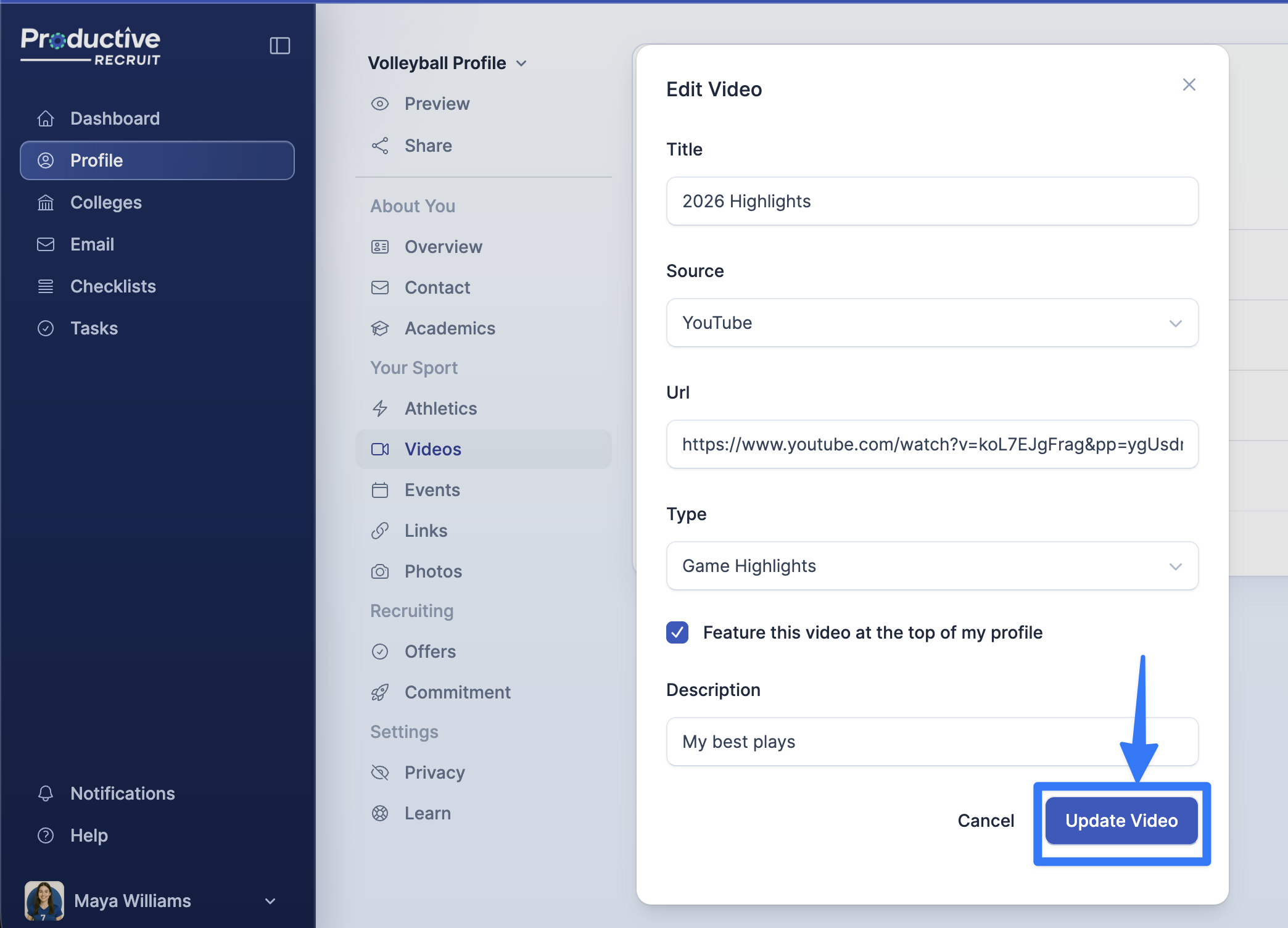Expand the Source YouTube dropdown
This screenshot has height=928, width=1288.
pos(931,323)
